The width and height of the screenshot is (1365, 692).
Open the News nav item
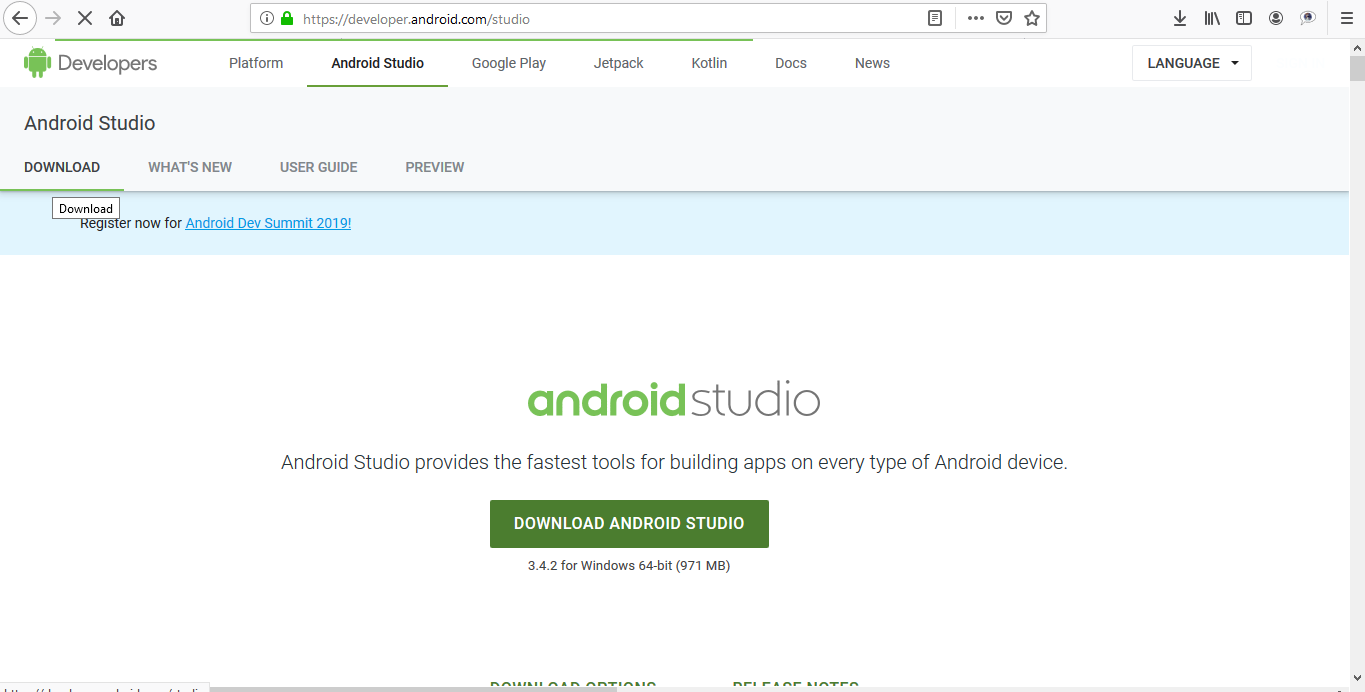click(x=872, y=63)
